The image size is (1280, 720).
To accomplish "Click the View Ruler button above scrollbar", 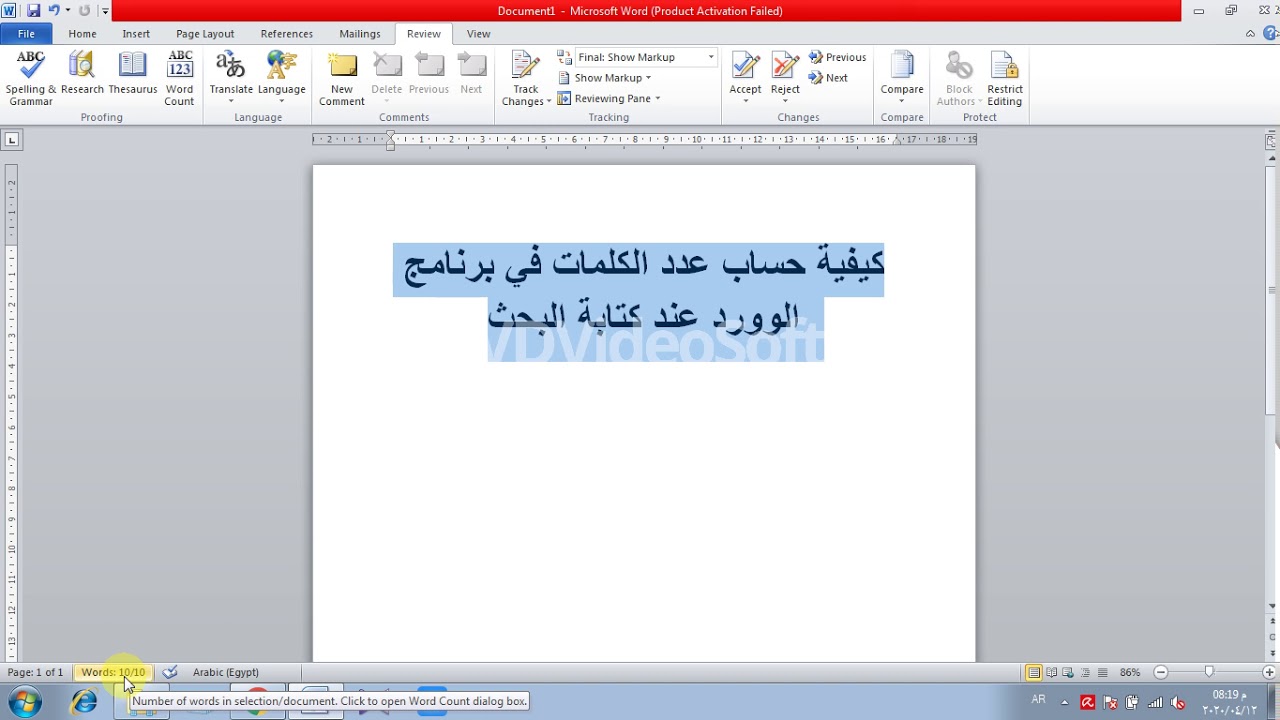I will (1271, 141).
